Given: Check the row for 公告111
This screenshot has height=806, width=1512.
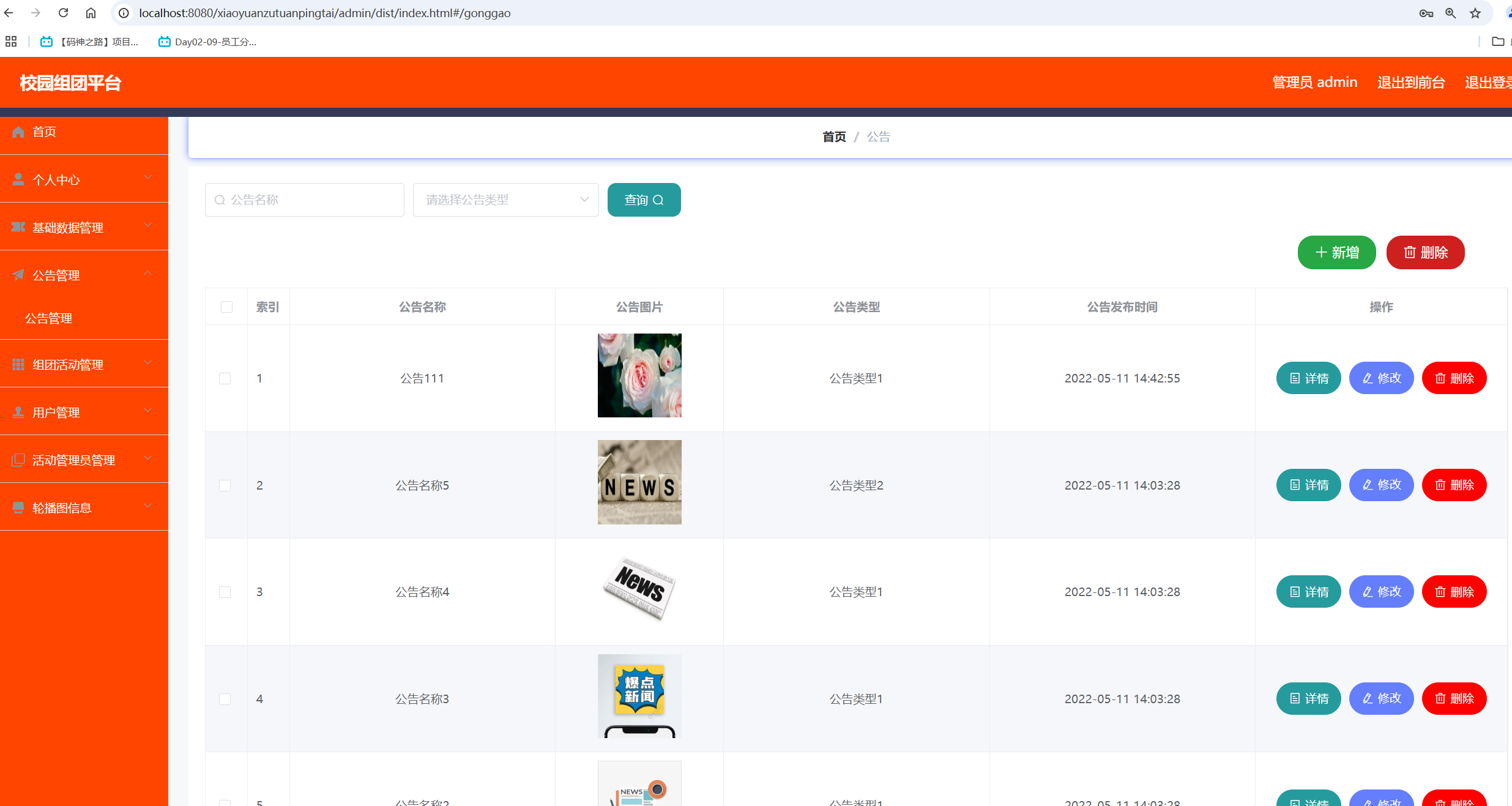Looking at the screenshot, I should coord(225,378).
